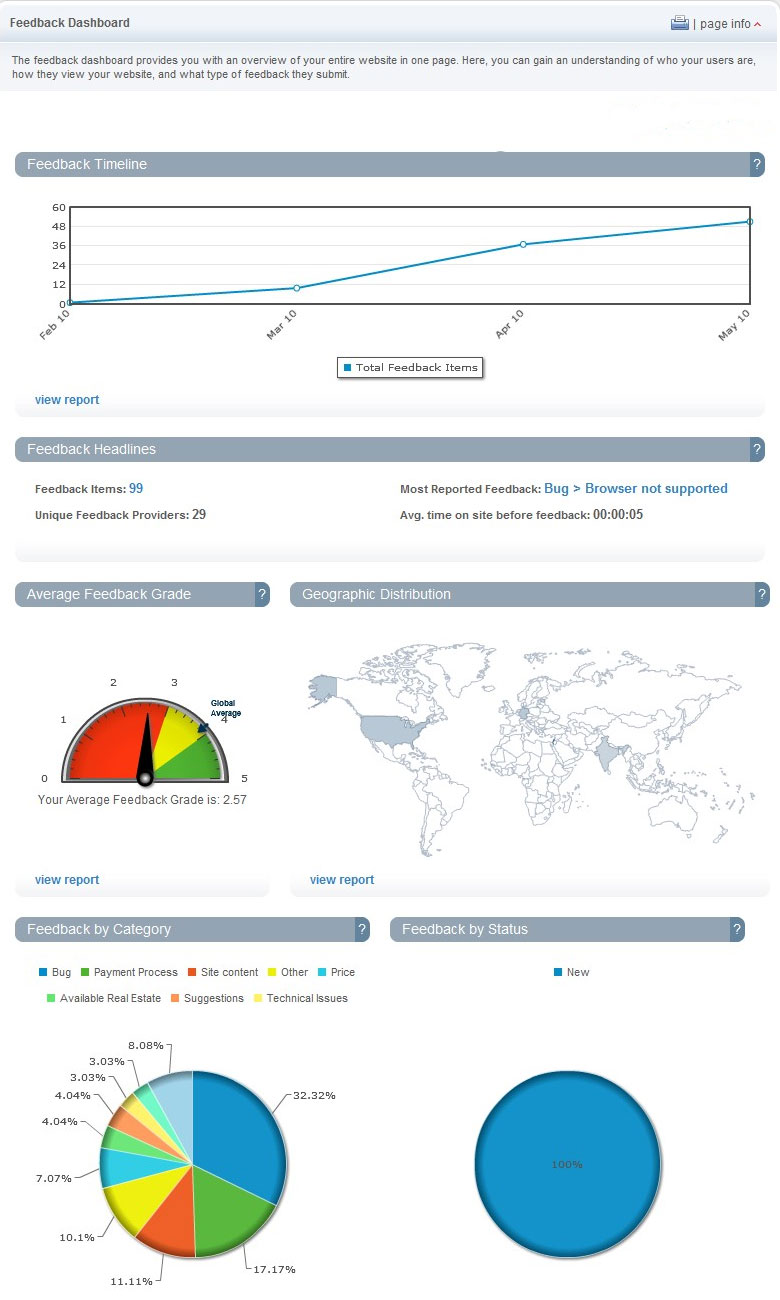The height and width of the screenshot is (1300, 780).
Task: Click the Bug legend color swatch
Action: [x=43, y=972]
